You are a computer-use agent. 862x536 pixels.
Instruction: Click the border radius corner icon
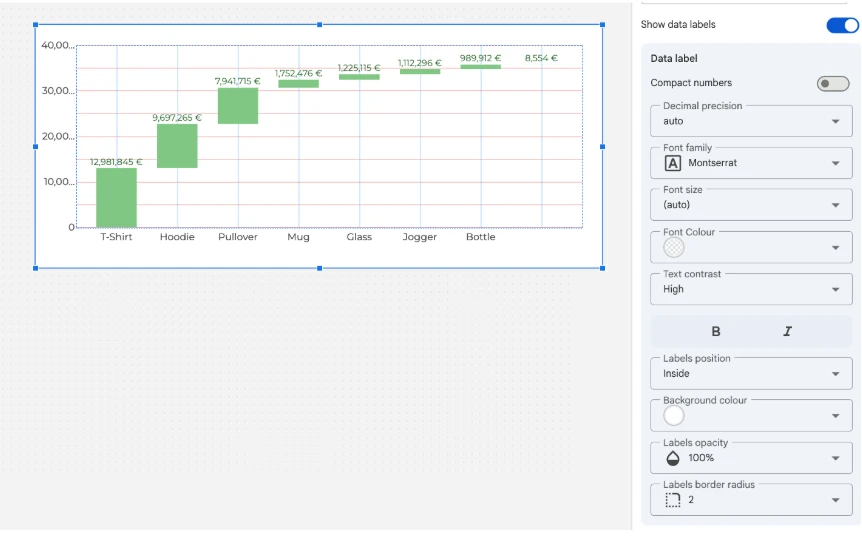pos(672,500)
